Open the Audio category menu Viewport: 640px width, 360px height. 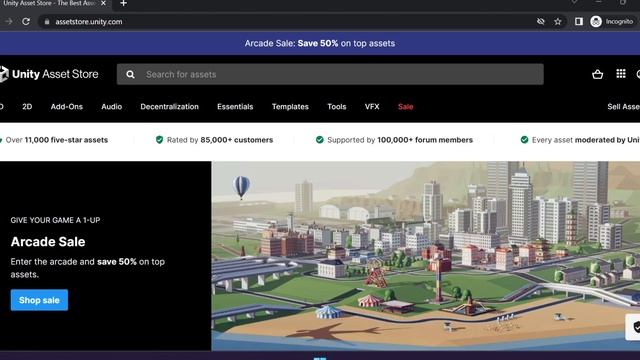tap(111, 107)
